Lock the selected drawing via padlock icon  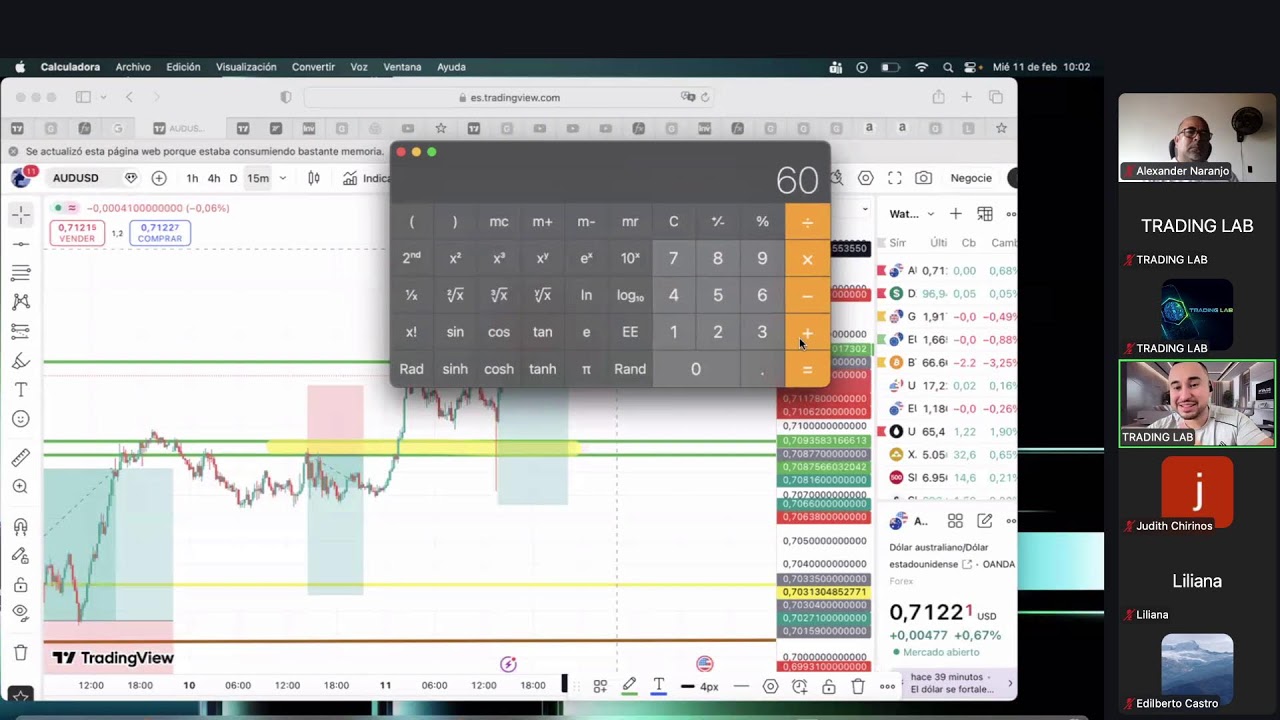tap(829, 686)
